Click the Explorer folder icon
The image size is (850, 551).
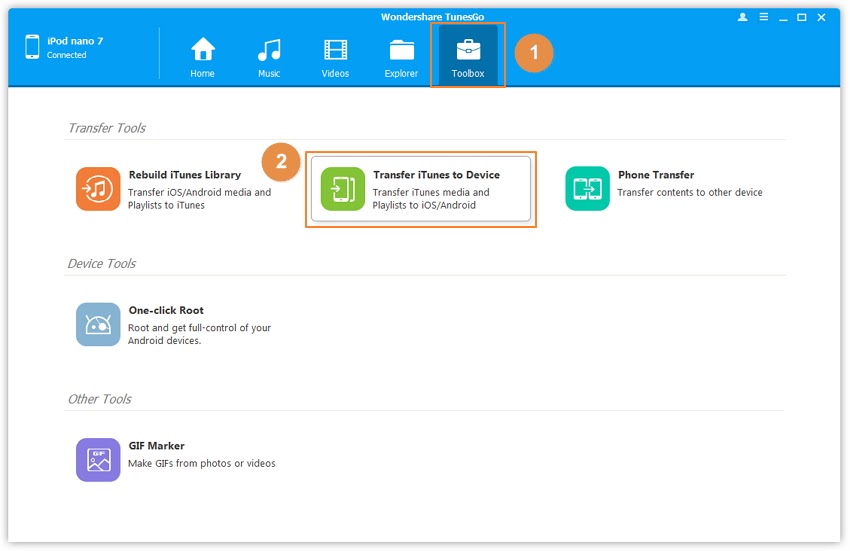(x=402, y=50)
